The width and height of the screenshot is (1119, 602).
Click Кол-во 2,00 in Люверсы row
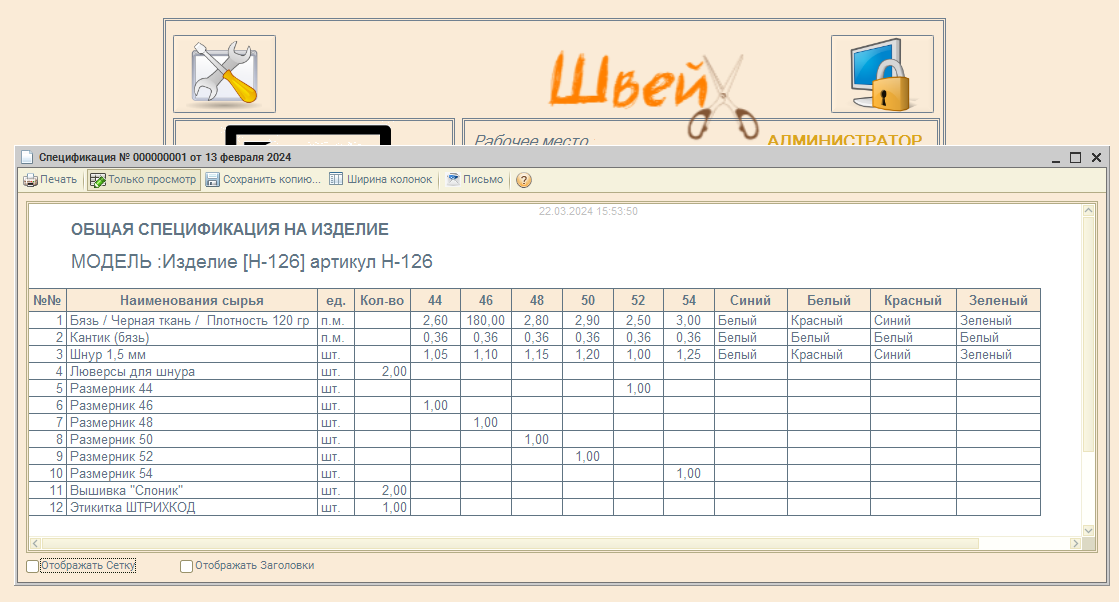point(382,372)
